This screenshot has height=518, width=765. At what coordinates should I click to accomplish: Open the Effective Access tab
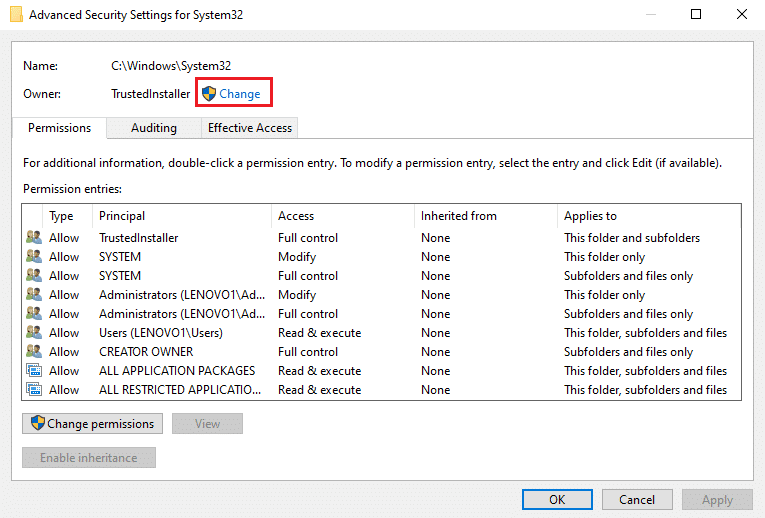coord(250,128)
